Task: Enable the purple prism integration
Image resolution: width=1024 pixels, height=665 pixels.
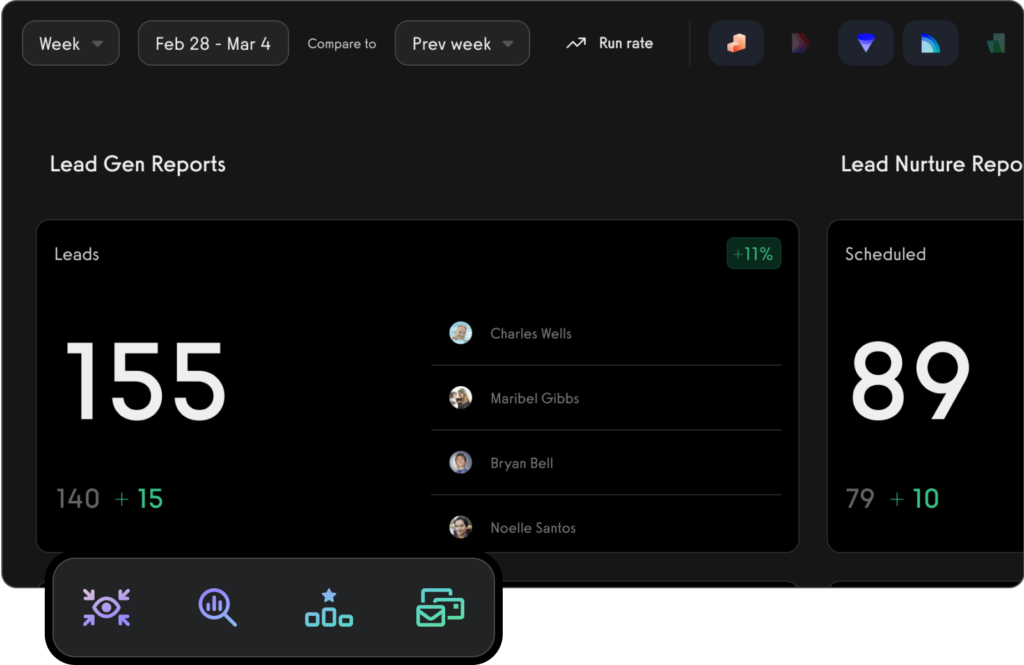Action: coord(800,42)
